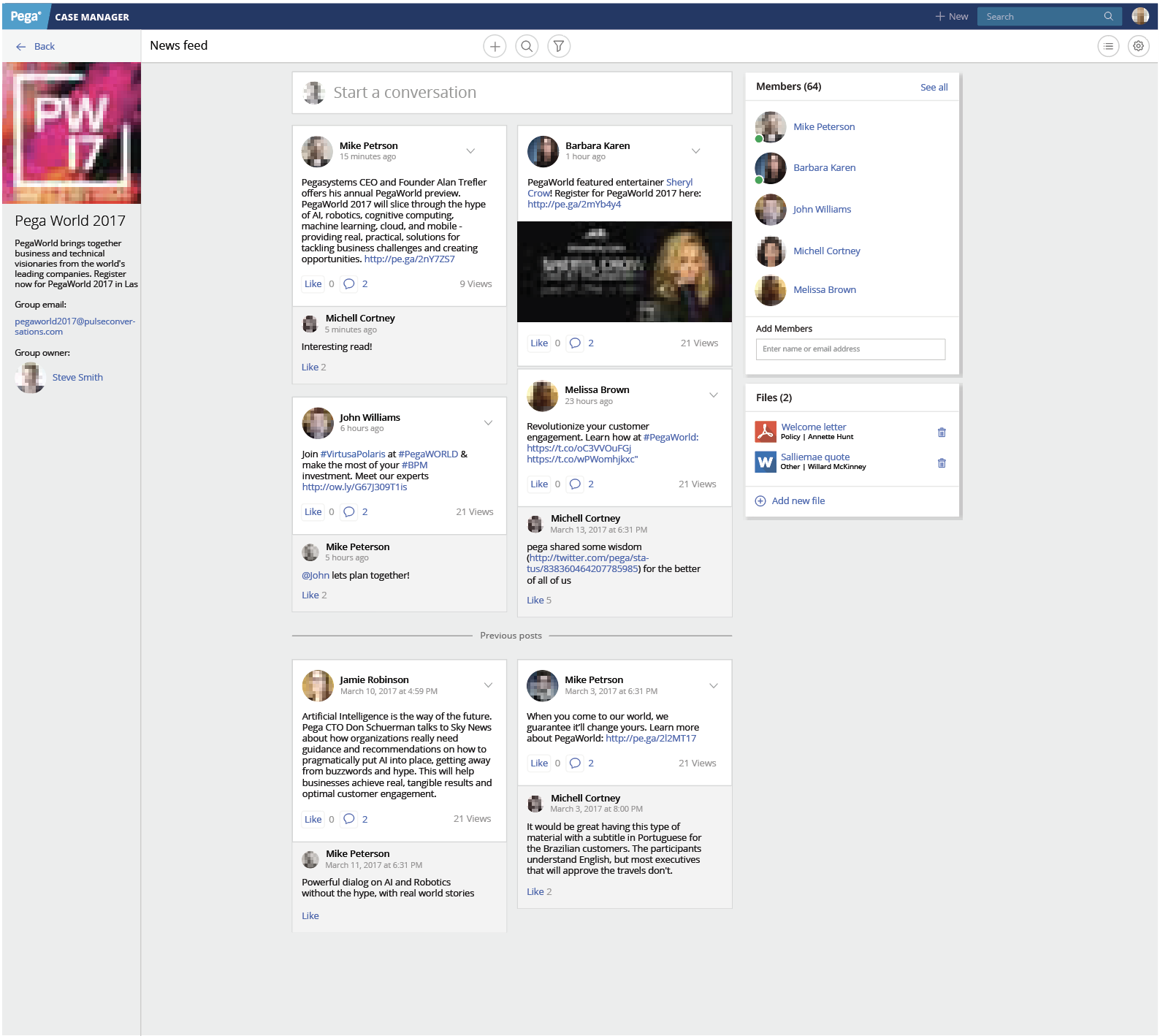The width and height of the screenshot is (1160, 1036).
Task: Click the magnifier icon in header search box
Action: (1108, 16)
